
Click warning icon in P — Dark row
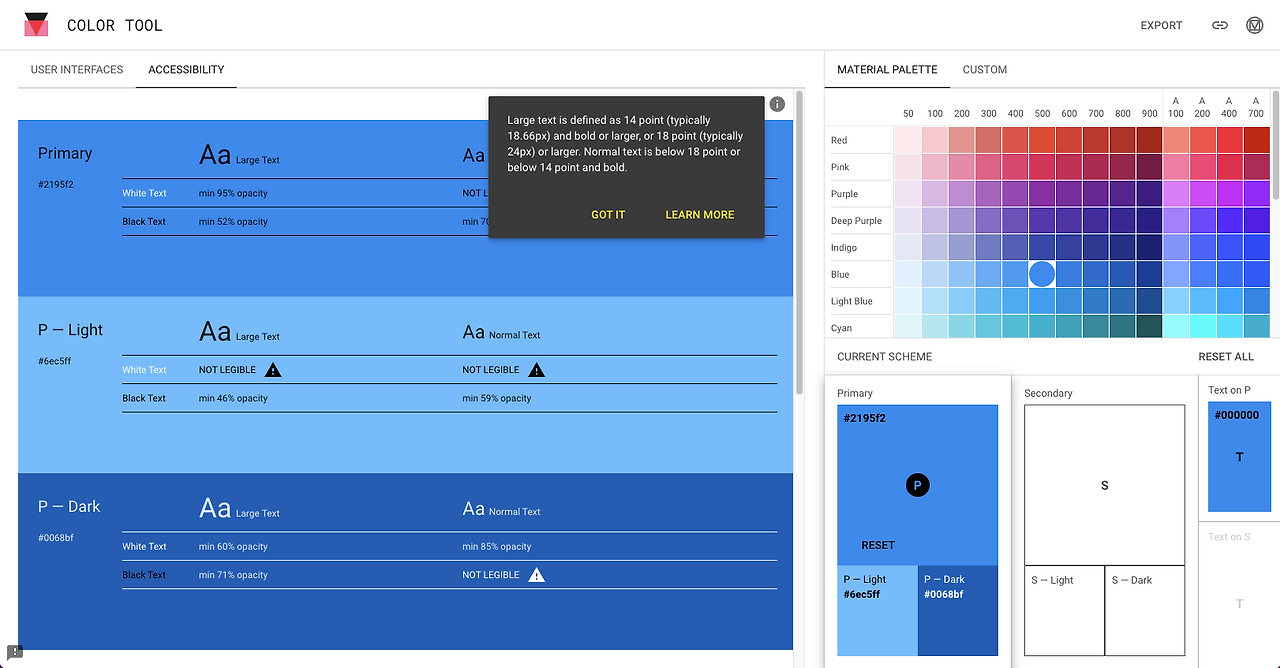click(x=536, y=575)
